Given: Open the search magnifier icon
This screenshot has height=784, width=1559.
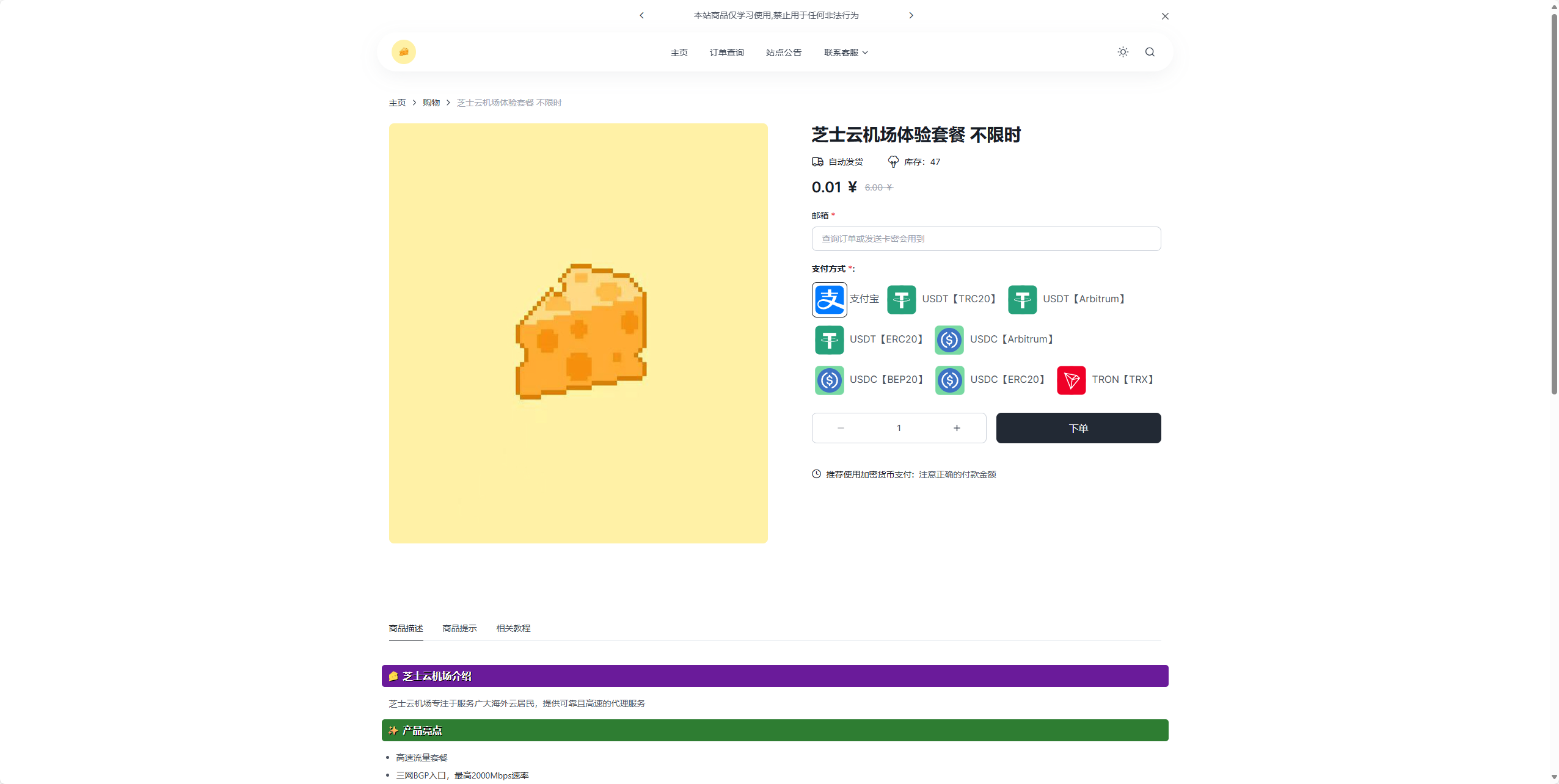Looking at the screenshot, I should point(1150,52).
